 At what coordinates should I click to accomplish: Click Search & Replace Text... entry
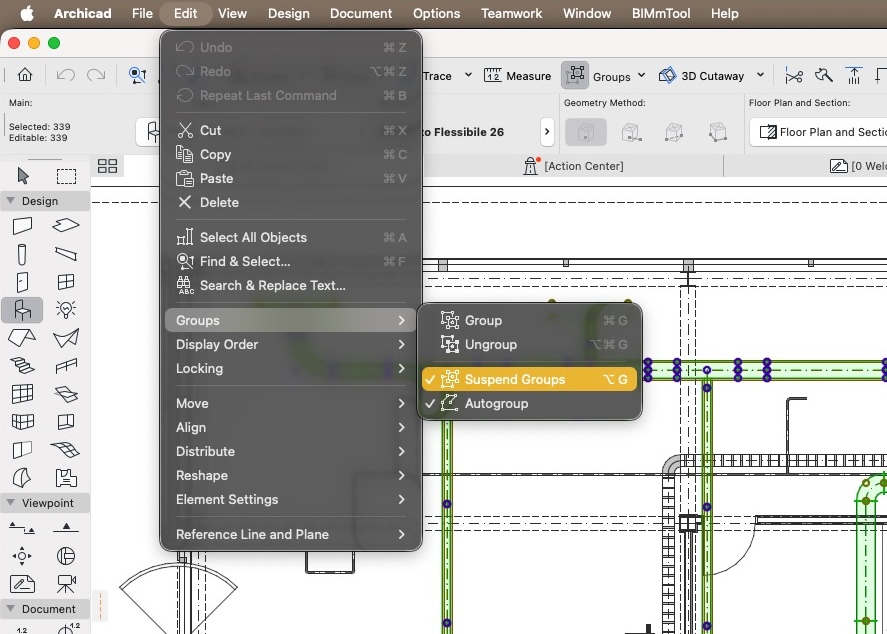pos(291,286)
